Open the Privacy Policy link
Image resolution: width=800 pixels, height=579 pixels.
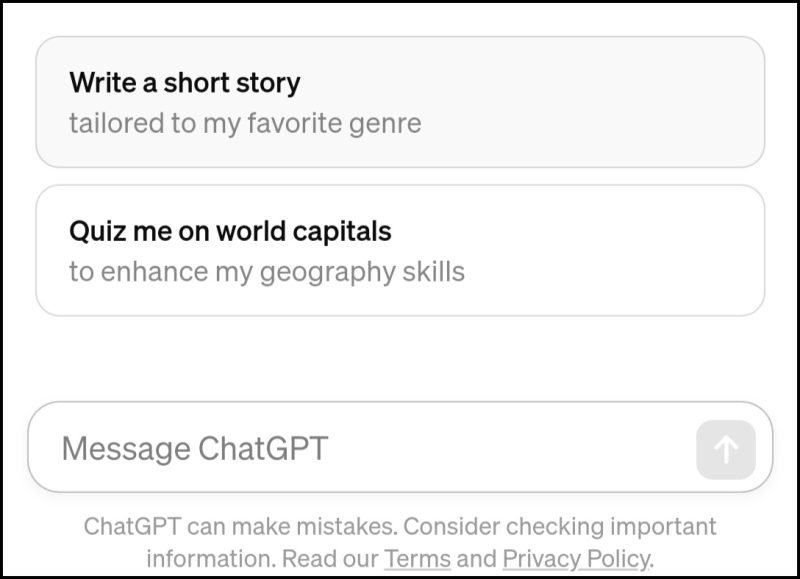coord(576,557)
